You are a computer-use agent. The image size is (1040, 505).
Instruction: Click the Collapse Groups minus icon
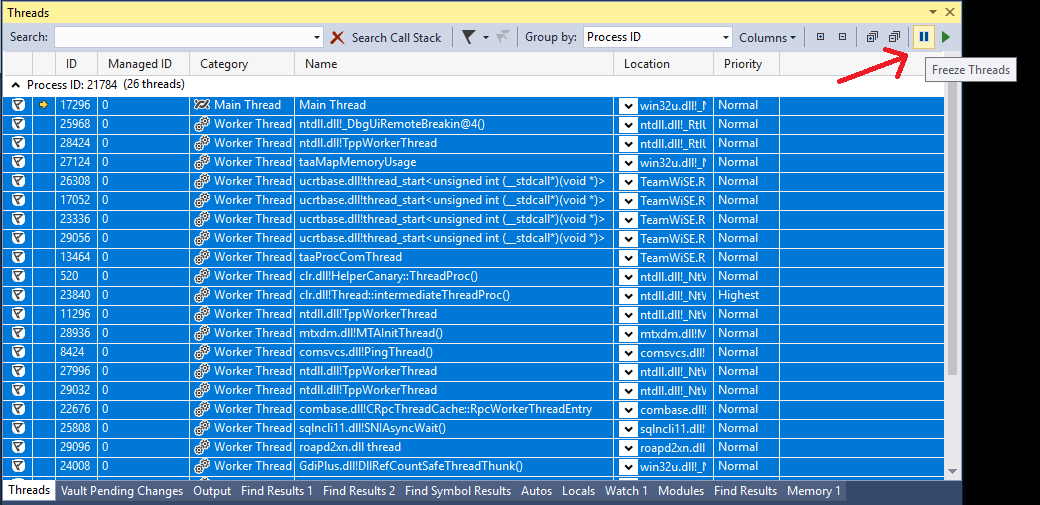tap(842, 37)
